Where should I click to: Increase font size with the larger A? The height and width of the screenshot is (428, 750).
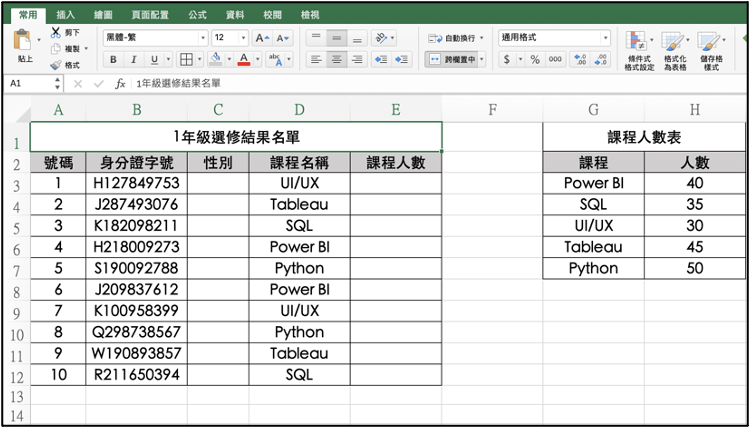click(263, 38)
